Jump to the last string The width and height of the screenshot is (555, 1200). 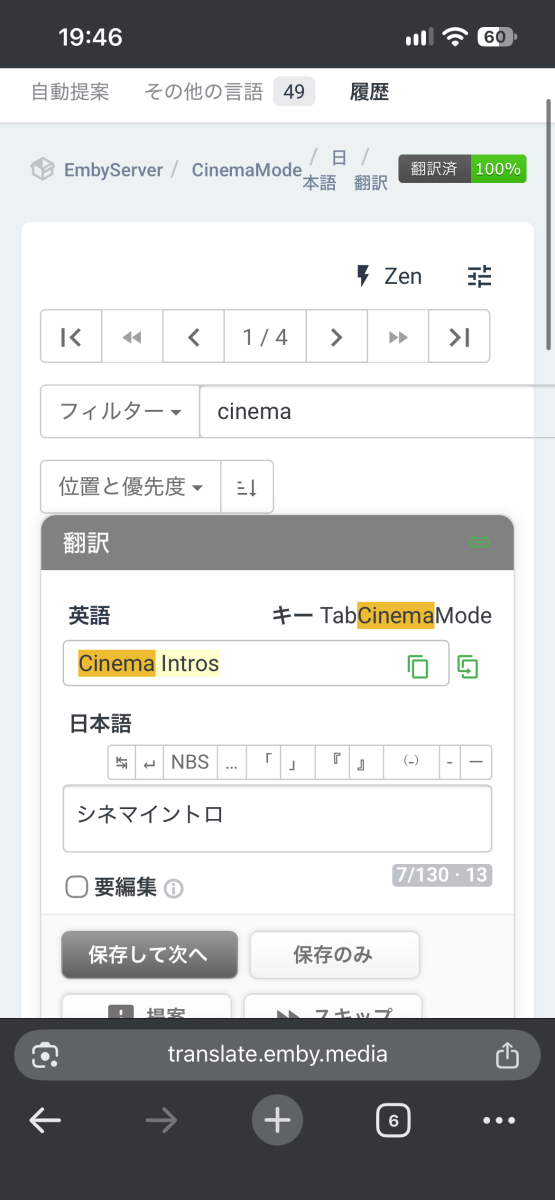point(459,337)
